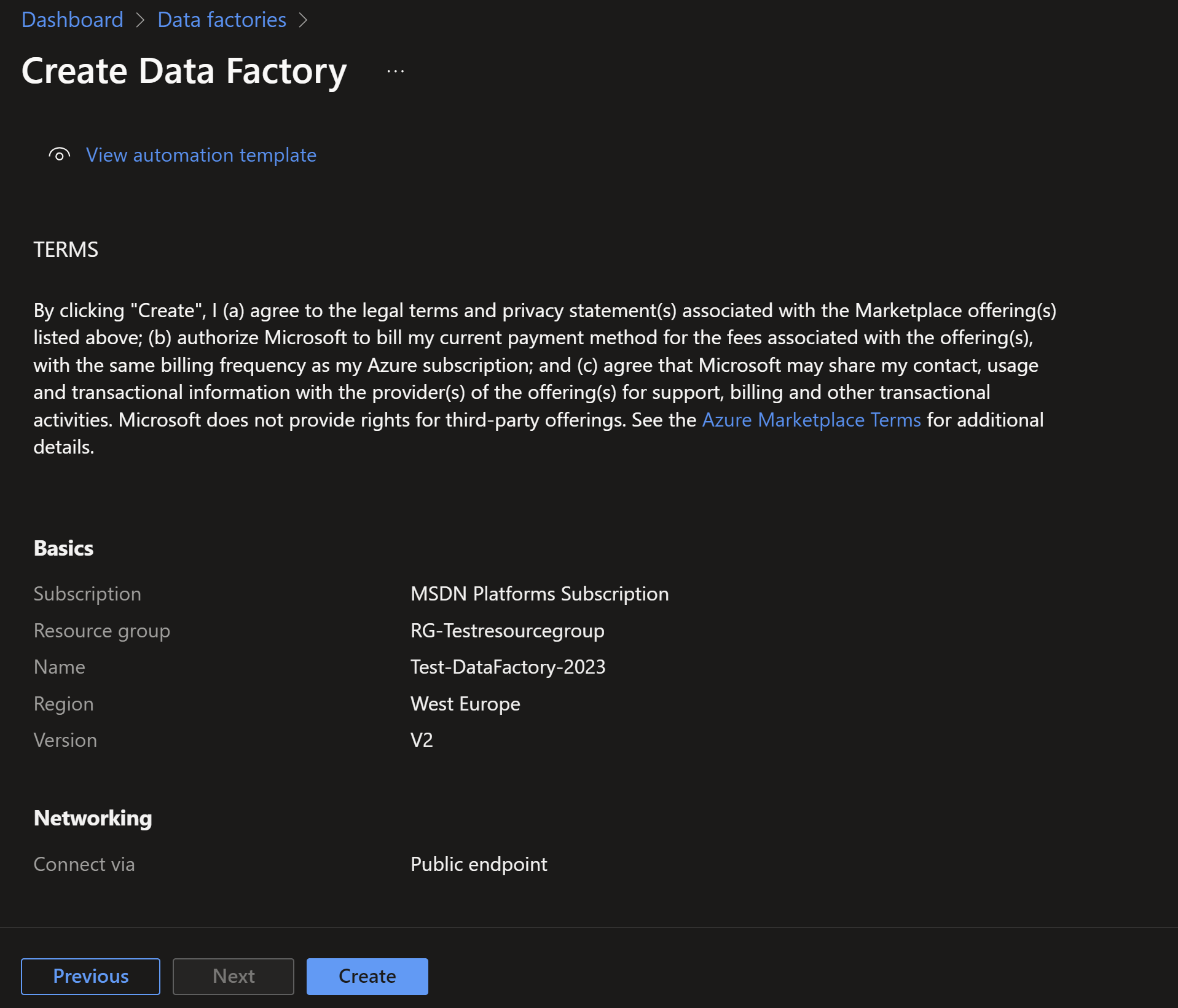Click the TERMS heading

[66, 250]
